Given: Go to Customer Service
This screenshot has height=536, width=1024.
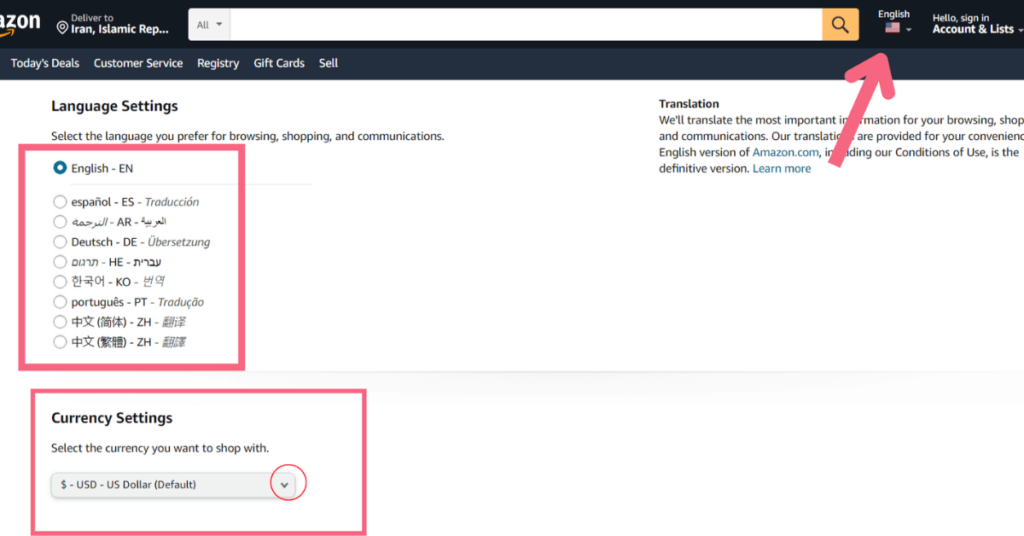Looking at the screenshot, I should [138, 63].
